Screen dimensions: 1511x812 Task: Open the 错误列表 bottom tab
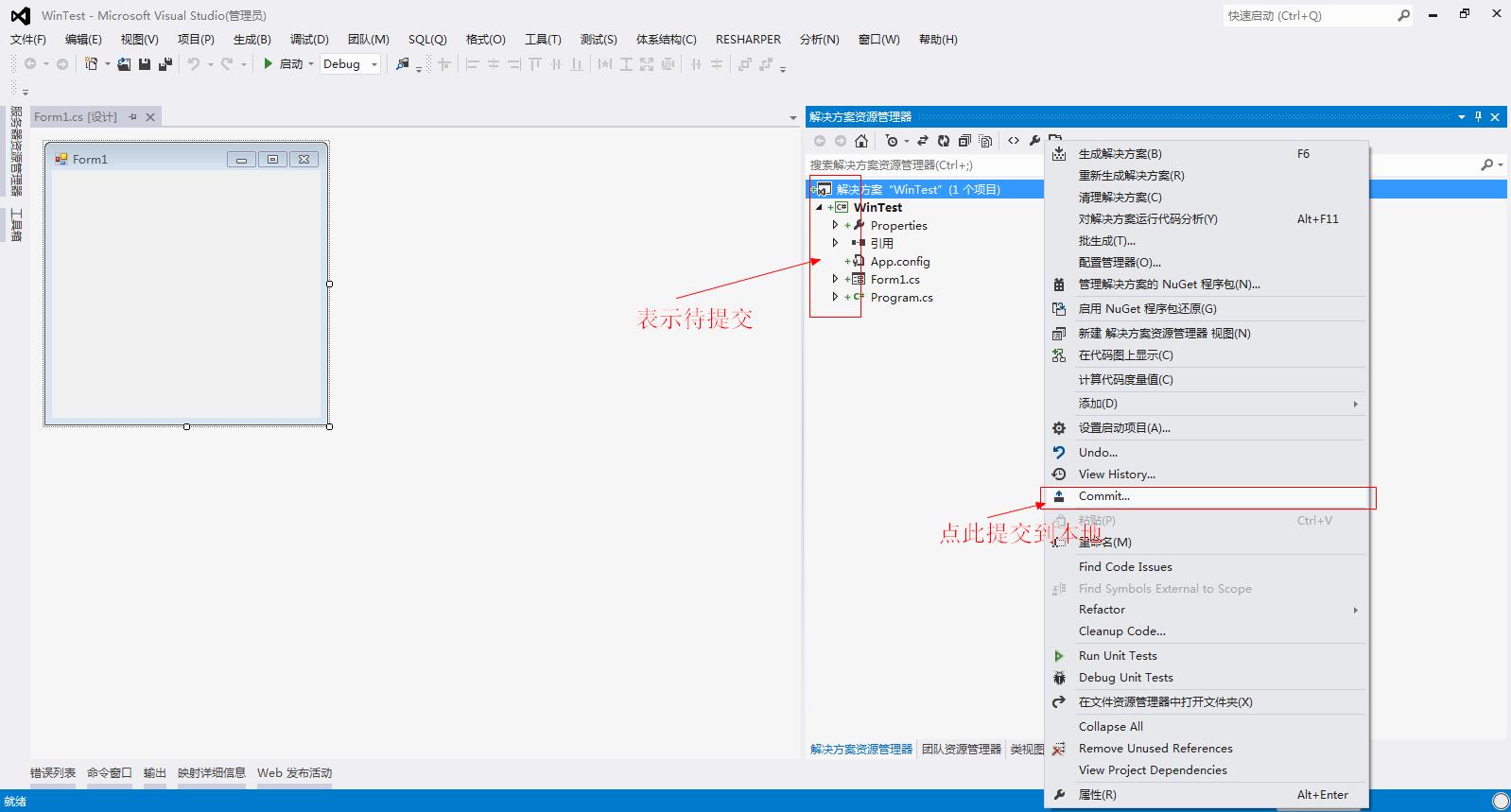[x=53, y=772]
